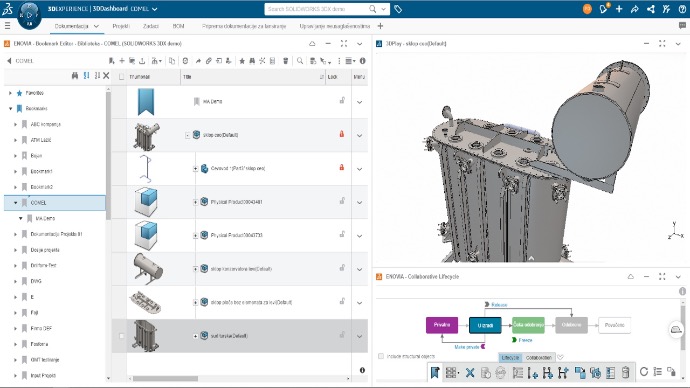Click lock icon on sklop ceo(Default) row
The width and height of the screenshot is (690, 388).
341,134
